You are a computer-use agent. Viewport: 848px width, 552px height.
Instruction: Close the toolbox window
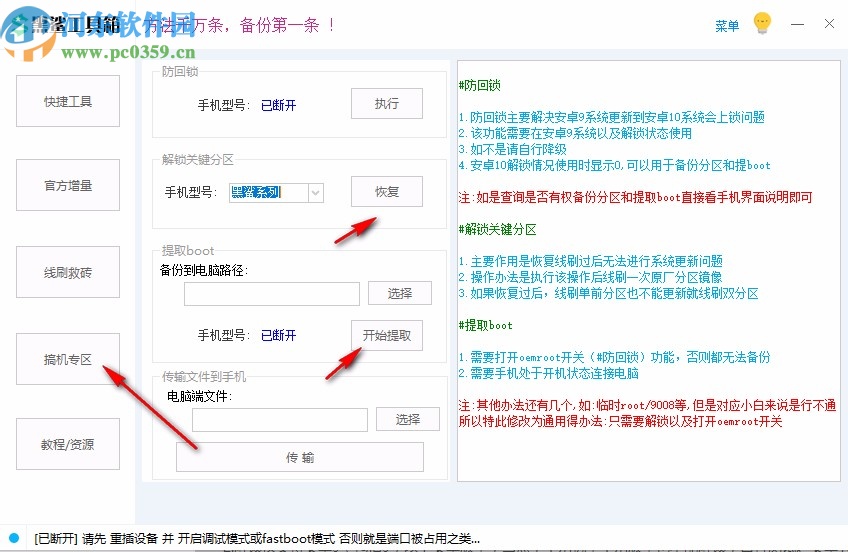click(829, 24)
